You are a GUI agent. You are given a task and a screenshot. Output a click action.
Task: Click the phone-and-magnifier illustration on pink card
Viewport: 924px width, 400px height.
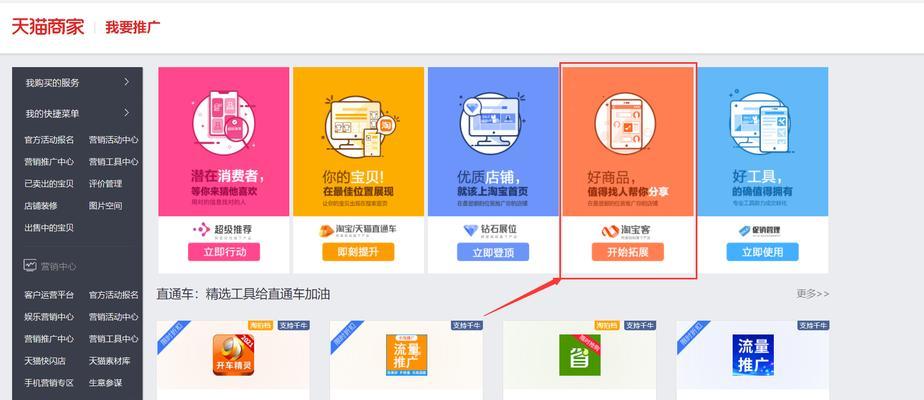tap(224, 122)
